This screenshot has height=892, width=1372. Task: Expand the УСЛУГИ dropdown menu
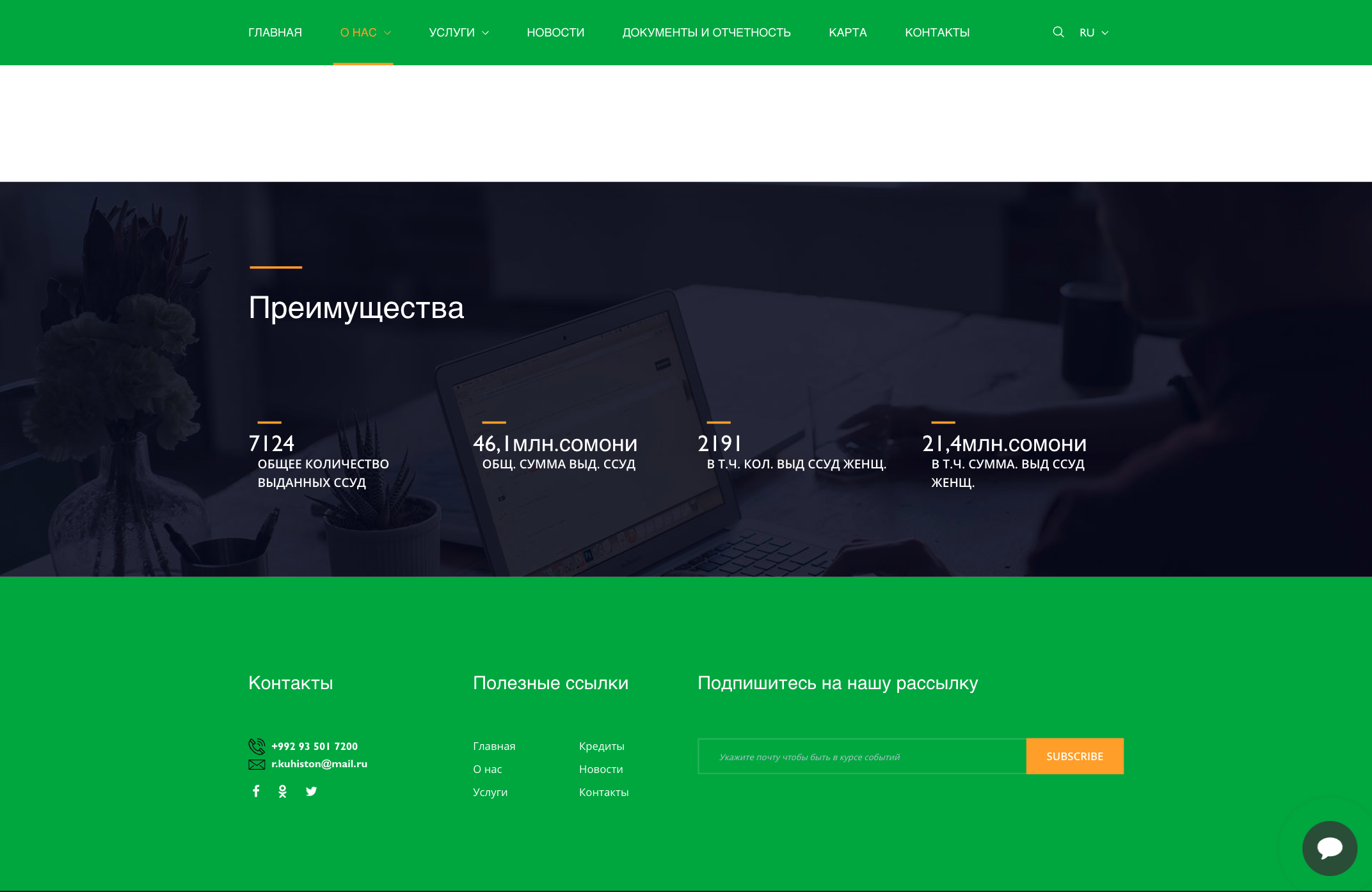459,33
